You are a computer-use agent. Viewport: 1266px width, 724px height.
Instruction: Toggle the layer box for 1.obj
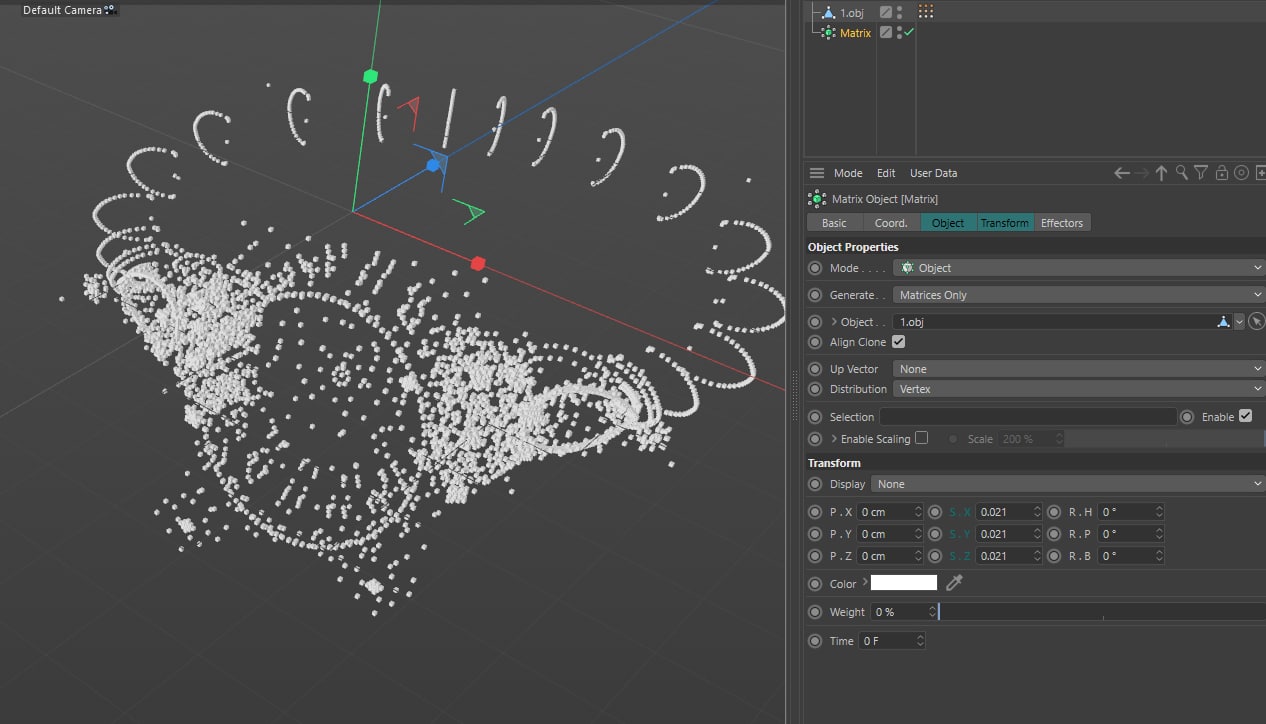885,12
